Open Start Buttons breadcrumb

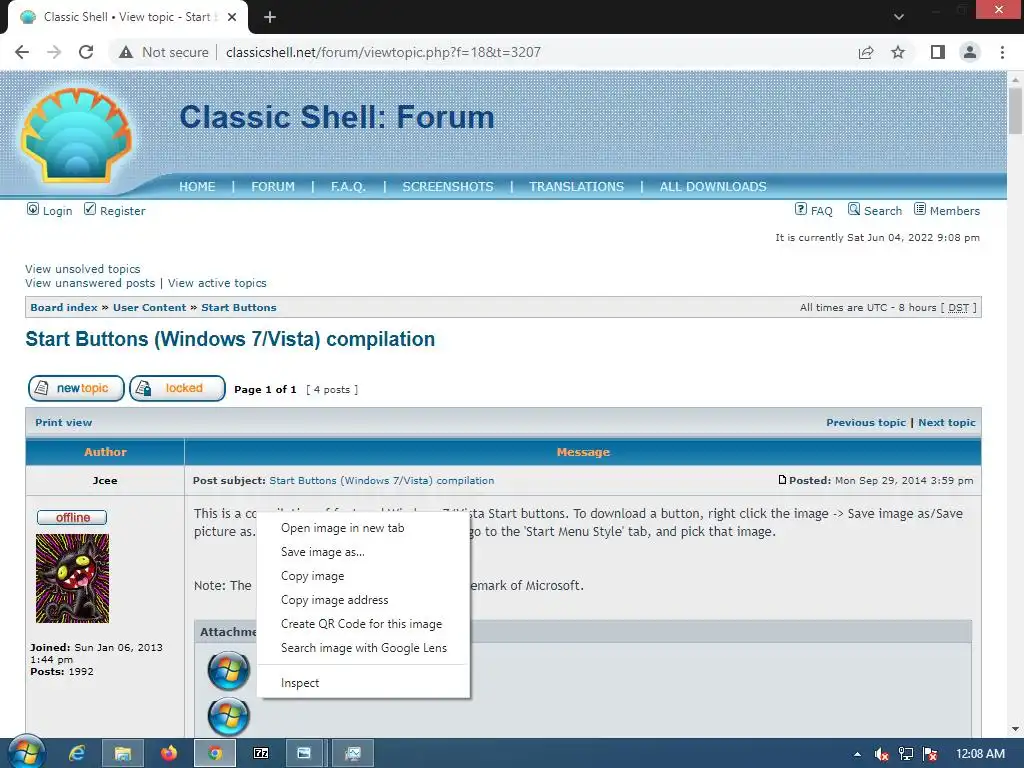tap(239, 308)
